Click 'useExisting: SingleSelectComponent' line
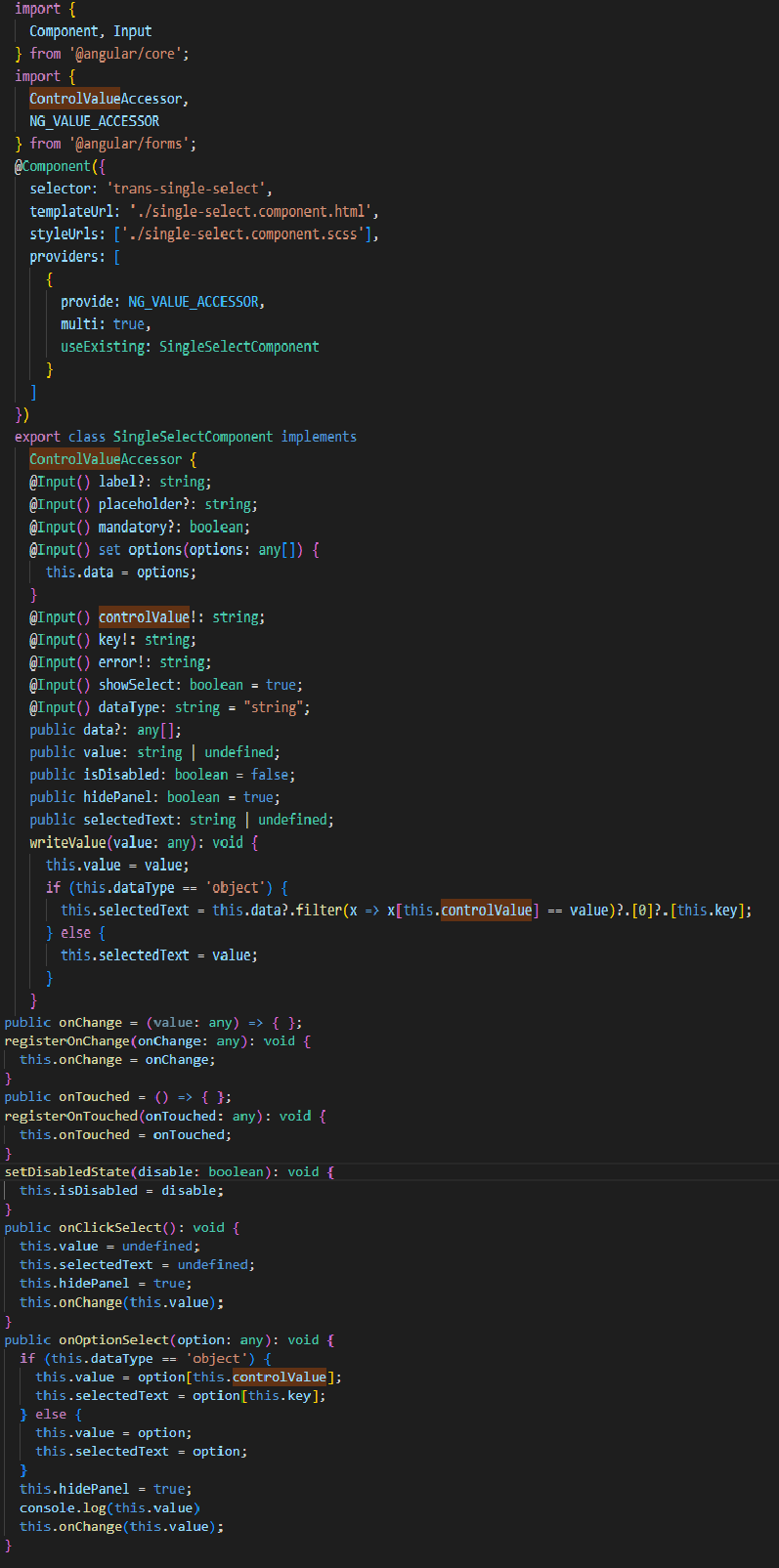 (190, 346)
